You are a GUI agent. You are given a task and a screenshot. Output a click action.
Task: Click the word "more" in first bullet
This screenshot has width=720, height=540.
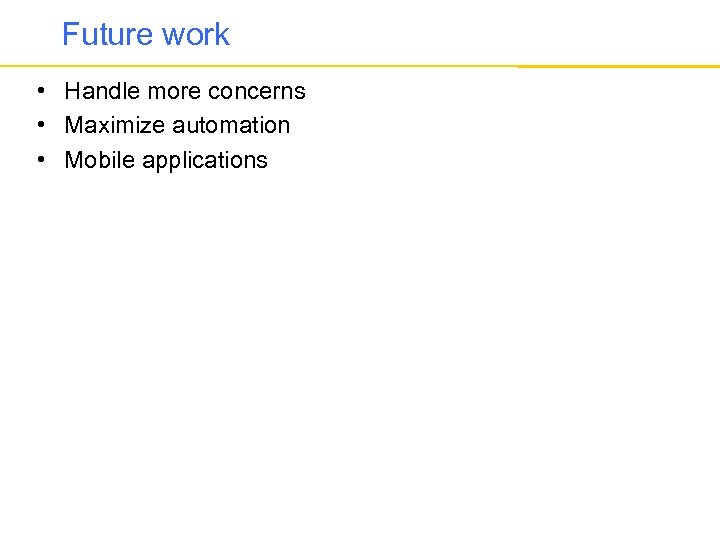174,91
